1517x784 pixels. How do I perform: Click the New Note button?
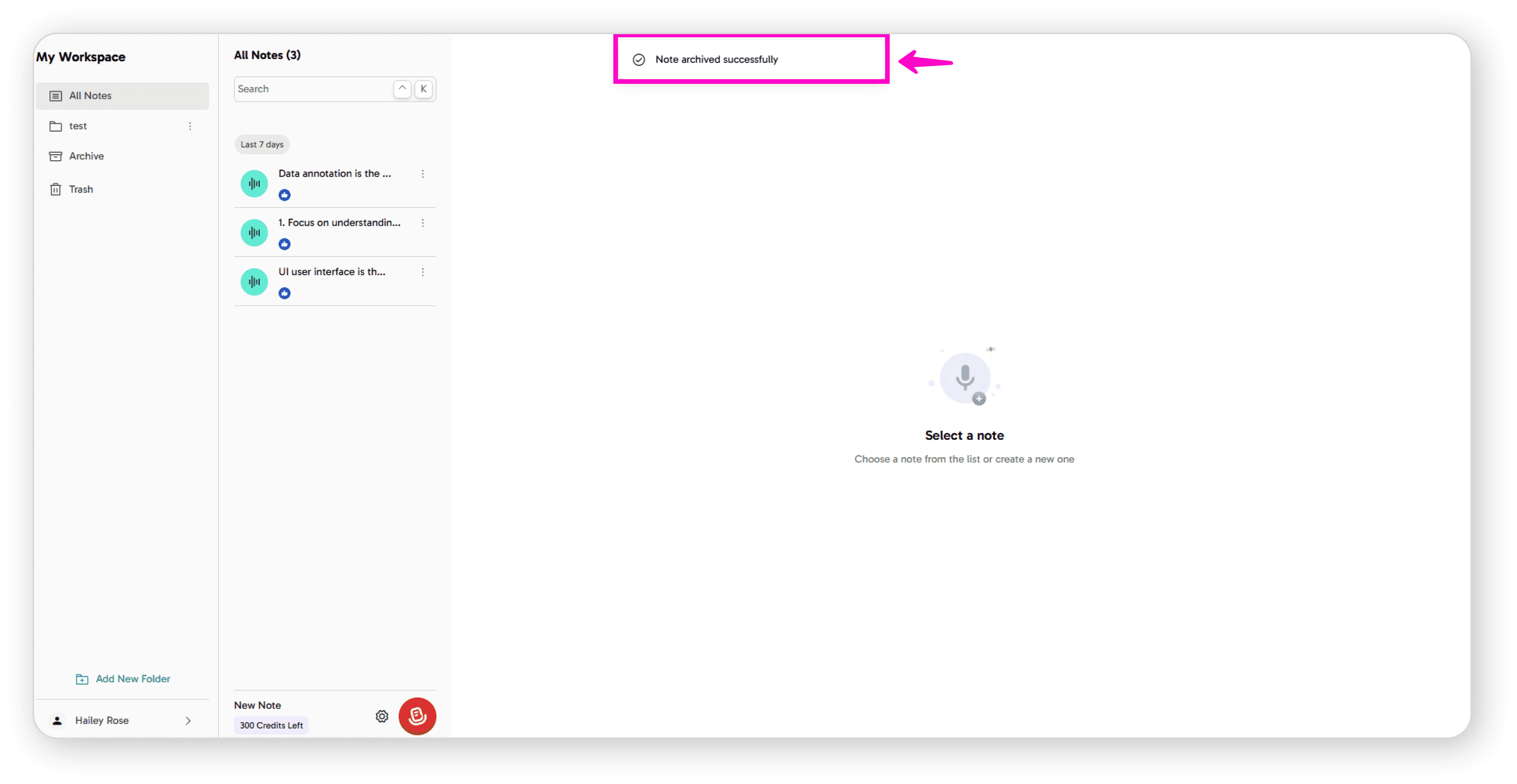coord(257,704)
